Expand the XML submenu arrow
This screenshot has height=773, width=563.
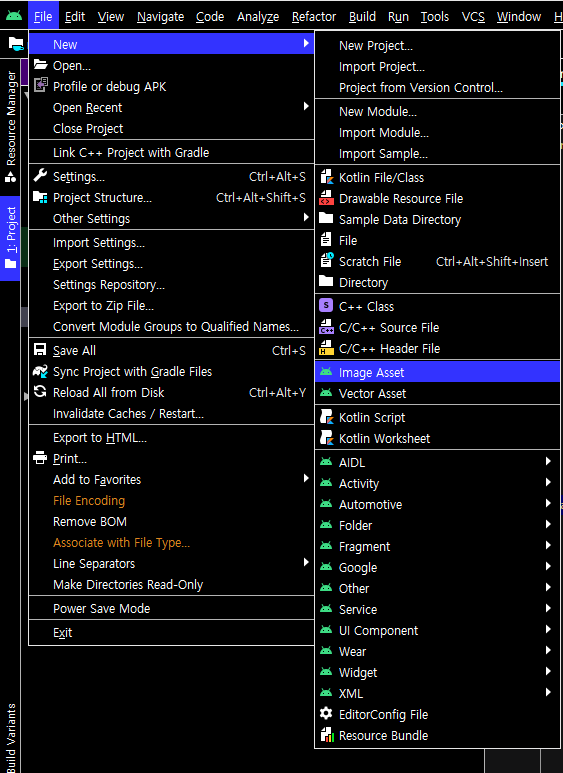[x=548, y=692]
